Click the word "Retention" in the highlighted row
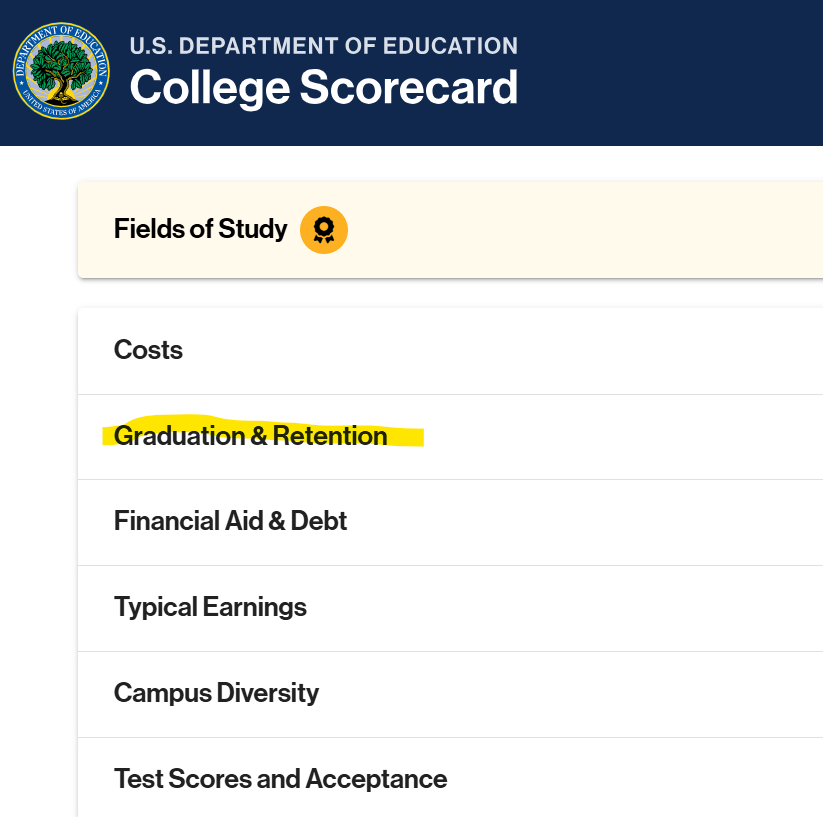 330,436
